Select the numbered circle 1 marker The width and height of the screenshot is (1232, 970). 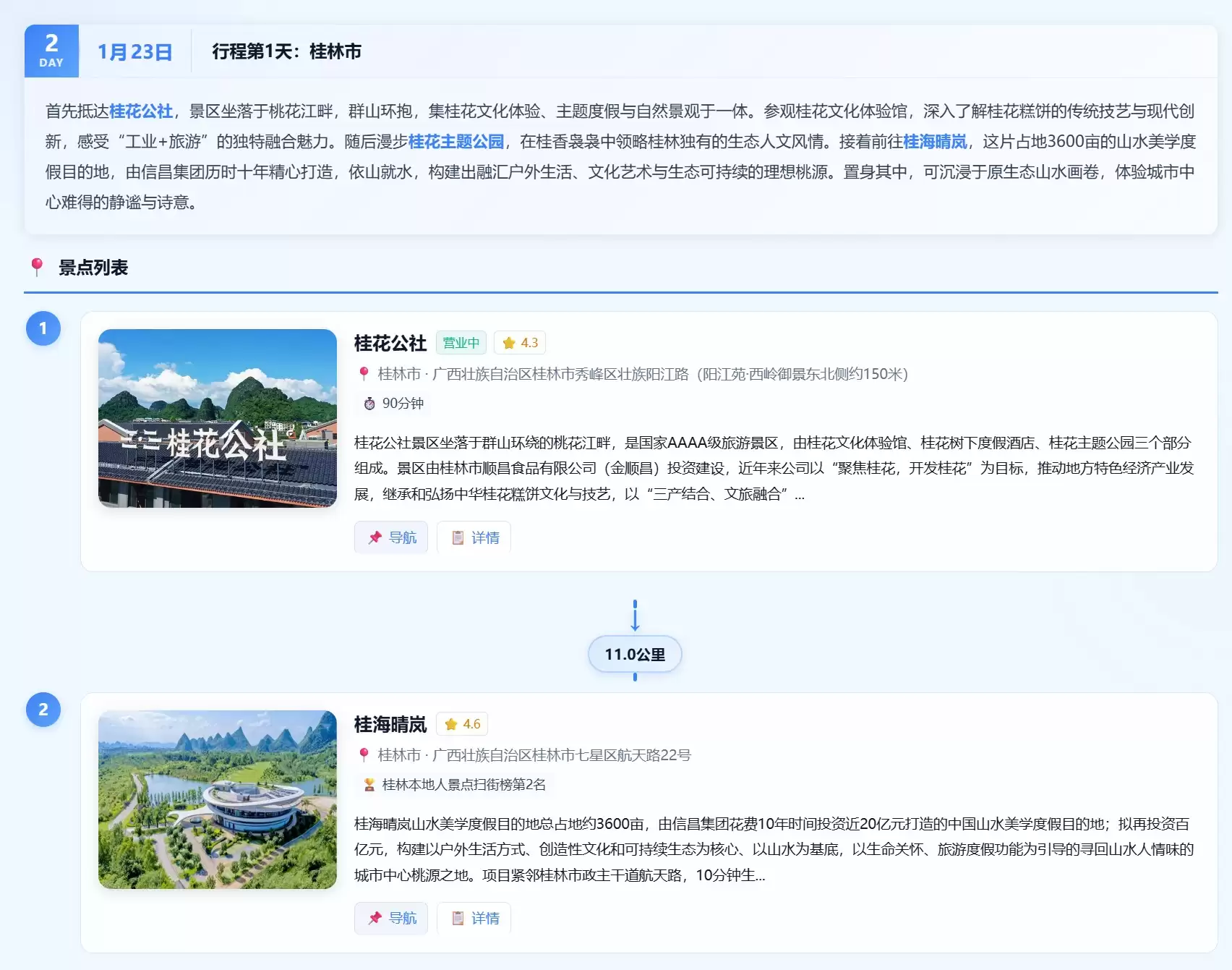point(43,328)
